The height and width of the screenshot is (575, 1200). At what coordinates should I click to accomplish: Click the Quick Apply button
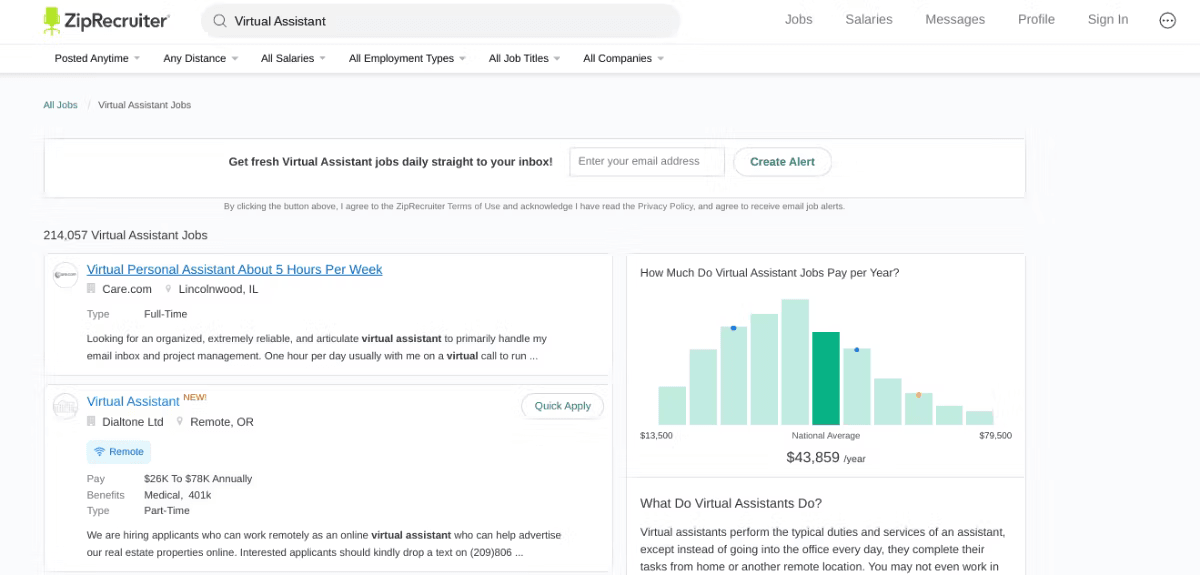pyautogui.click(x=562, y=406)
